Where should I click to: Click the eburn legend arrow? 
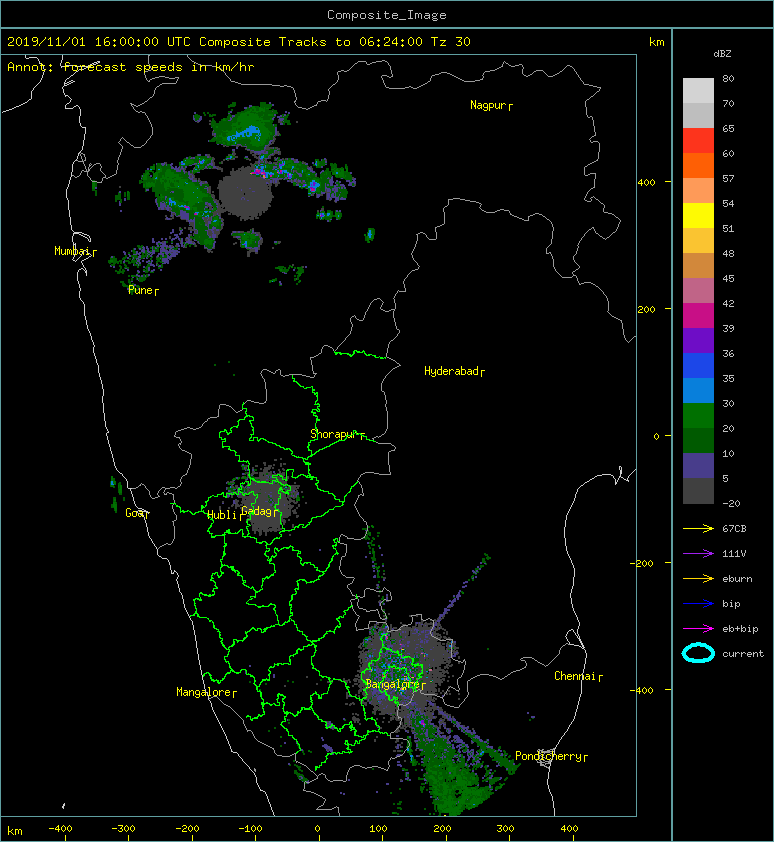click(698, 578)
